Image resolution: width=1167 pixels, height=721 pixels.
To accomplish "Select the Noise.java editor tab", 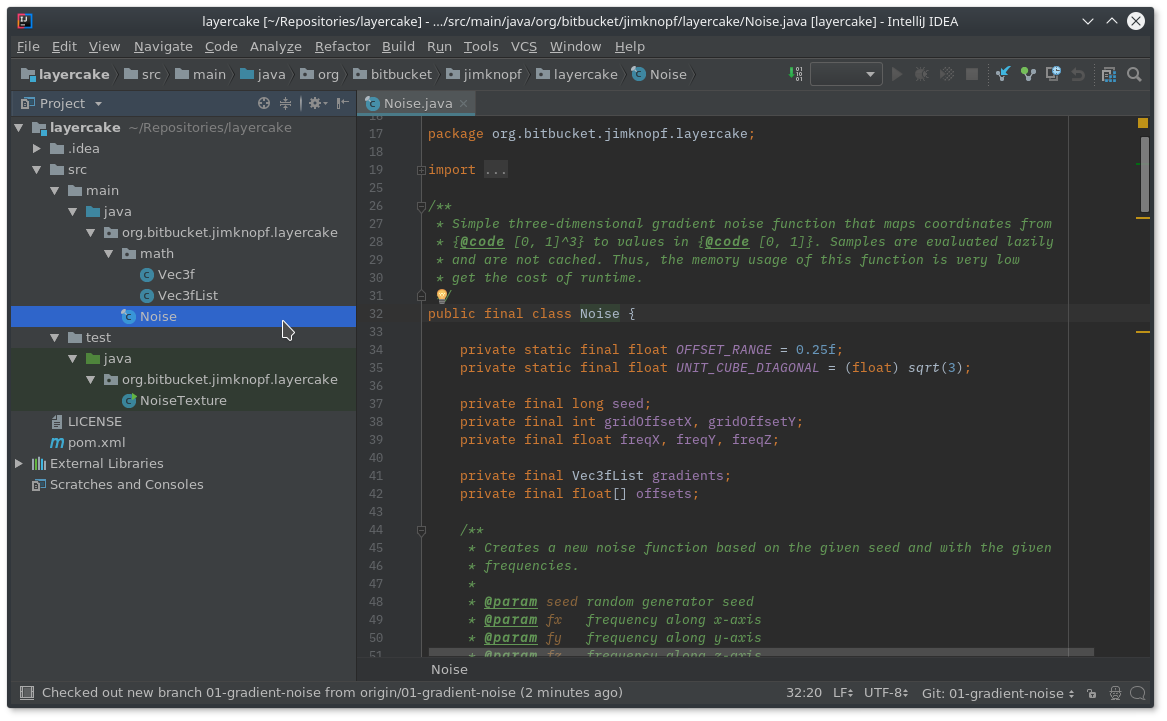I will point(417,103).
